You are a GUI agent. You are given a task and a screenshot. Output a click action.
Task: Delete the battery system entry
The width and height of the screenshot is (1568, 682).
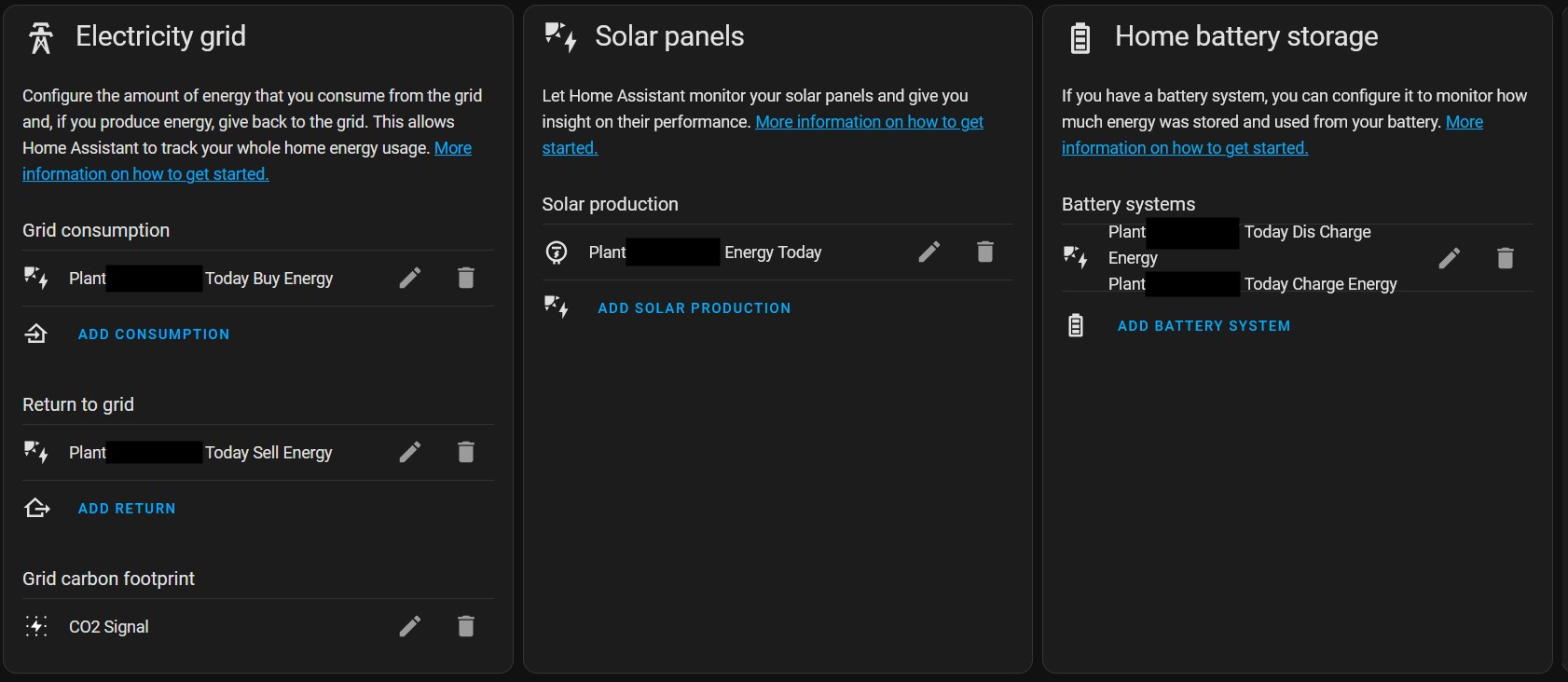(x=1506, y=258)
